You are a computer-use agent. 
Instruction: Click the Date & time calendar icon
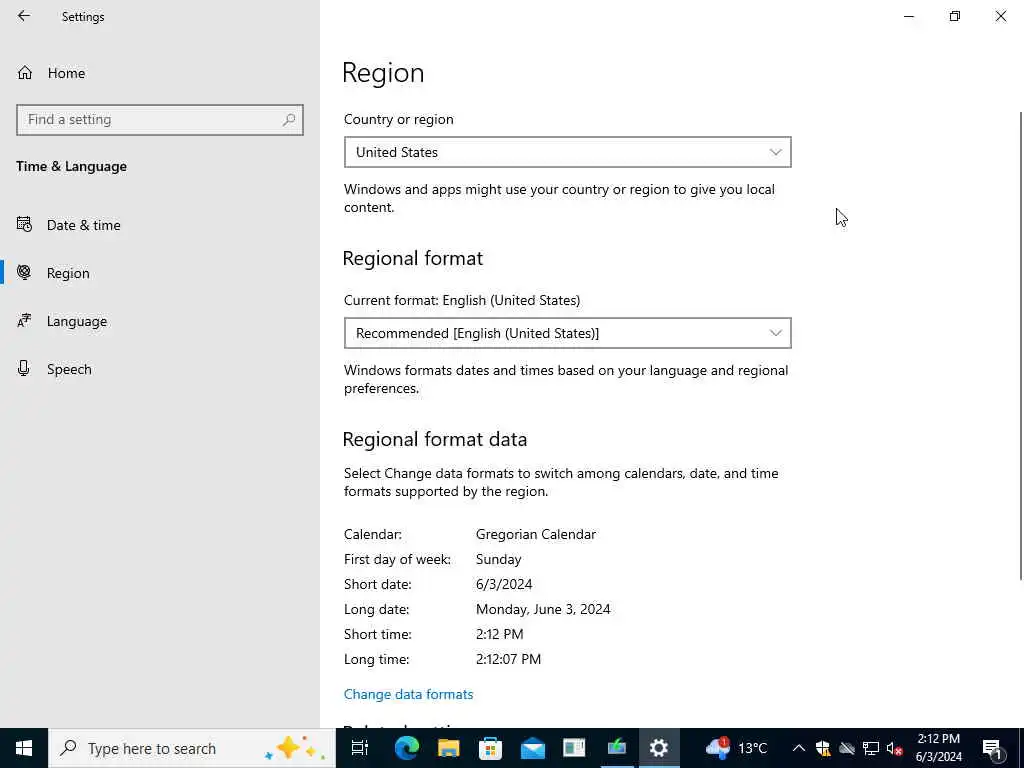tap(24, 225)
